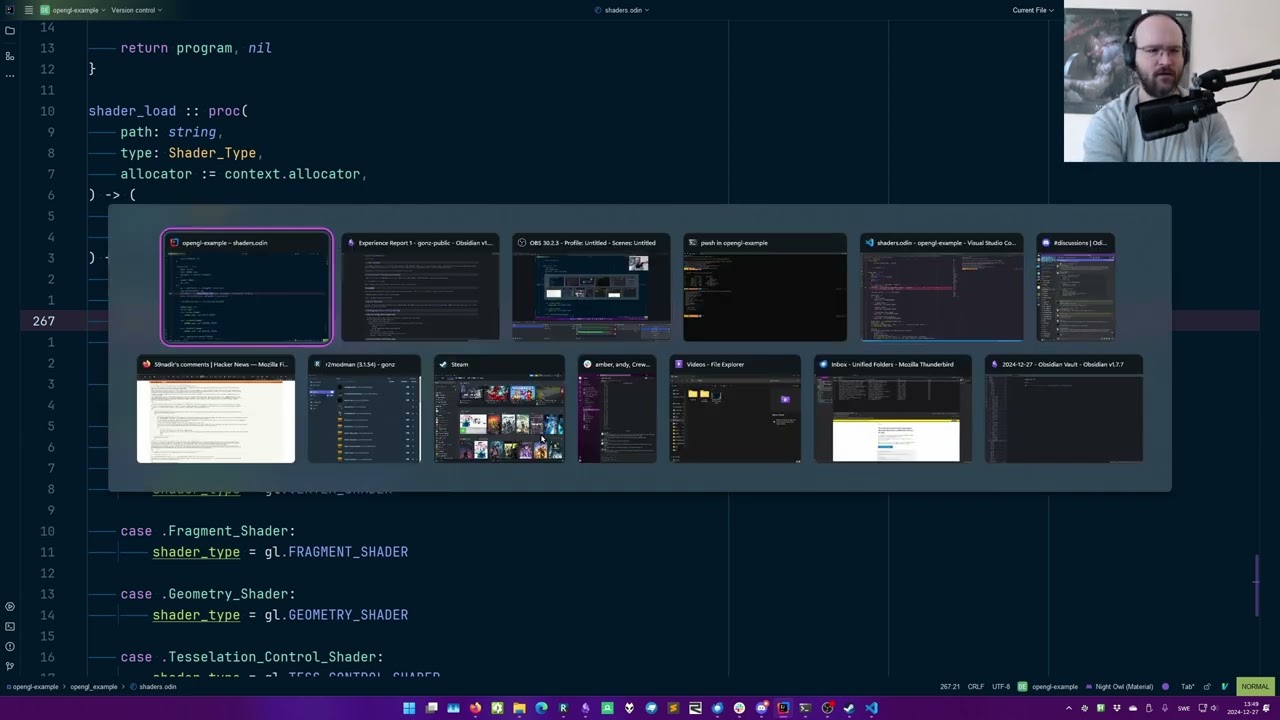Click the microphone icon in system tray
1280x720 pixels.
click(x=1164, y=708)
